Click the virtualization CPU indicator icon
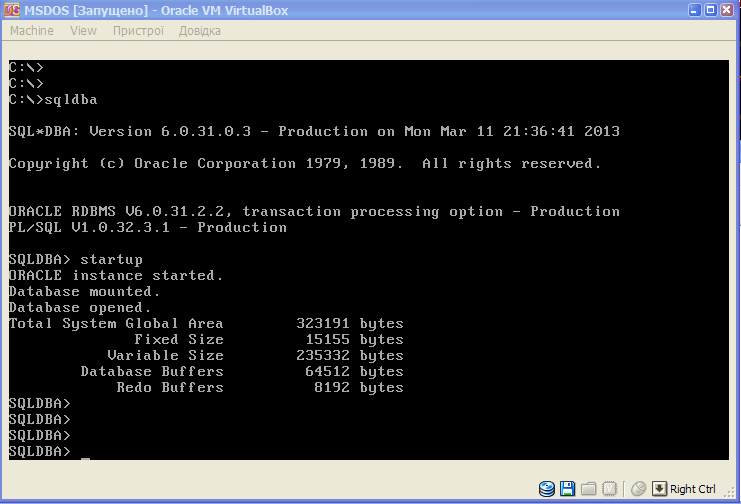Image resolution: width=741 pixels, height=504 pixels. click(x=610, y=488)
